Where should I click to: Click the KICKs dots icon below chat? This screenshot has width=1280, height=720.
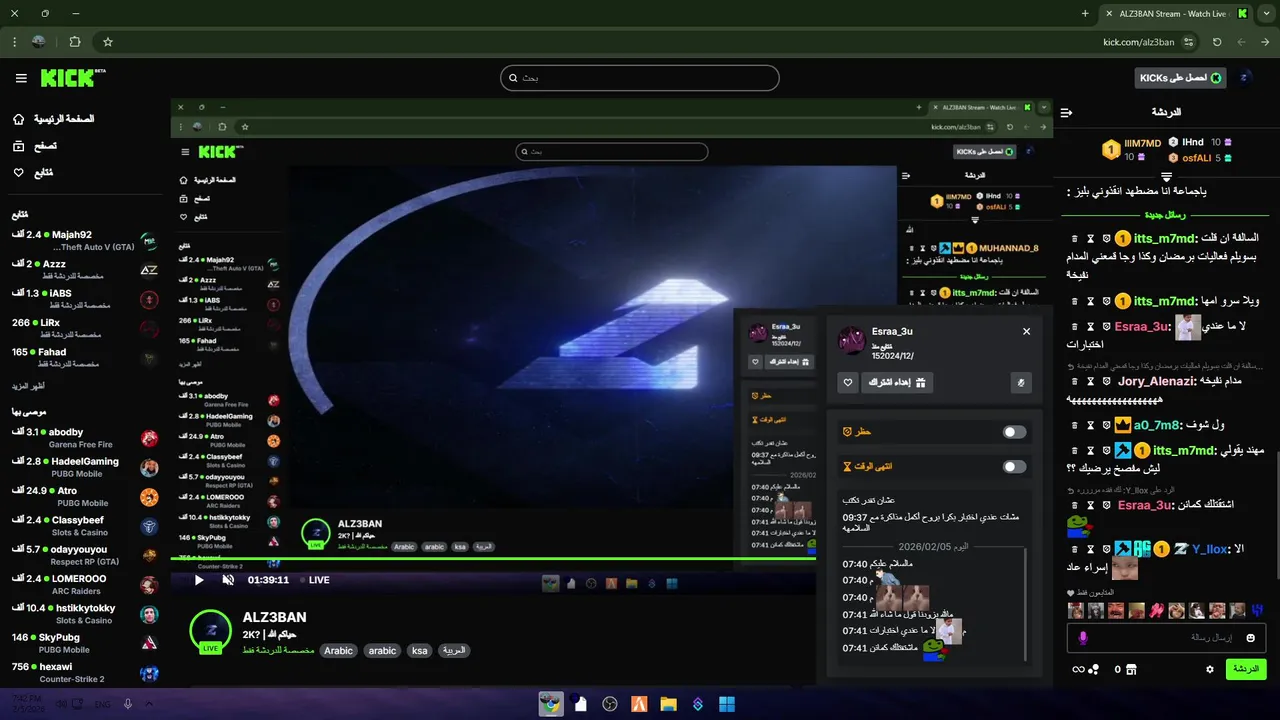(1094, 669)
